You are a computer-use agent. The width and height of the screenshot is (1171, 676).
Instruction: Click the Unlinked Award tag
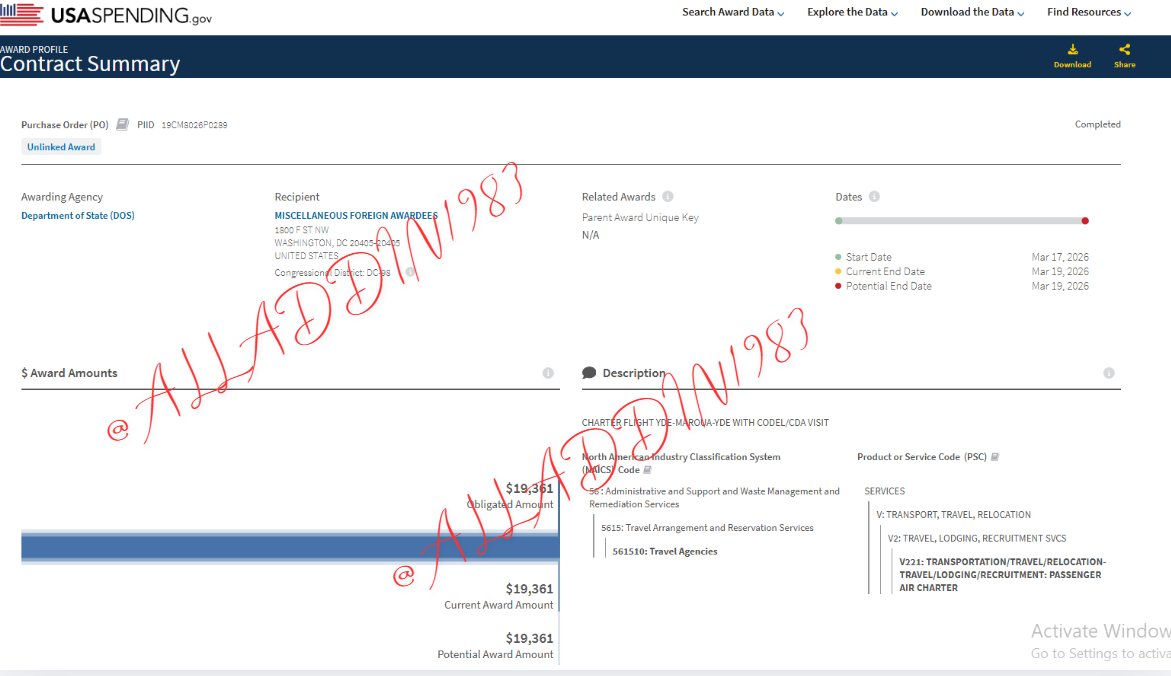[x=61, y=147]
